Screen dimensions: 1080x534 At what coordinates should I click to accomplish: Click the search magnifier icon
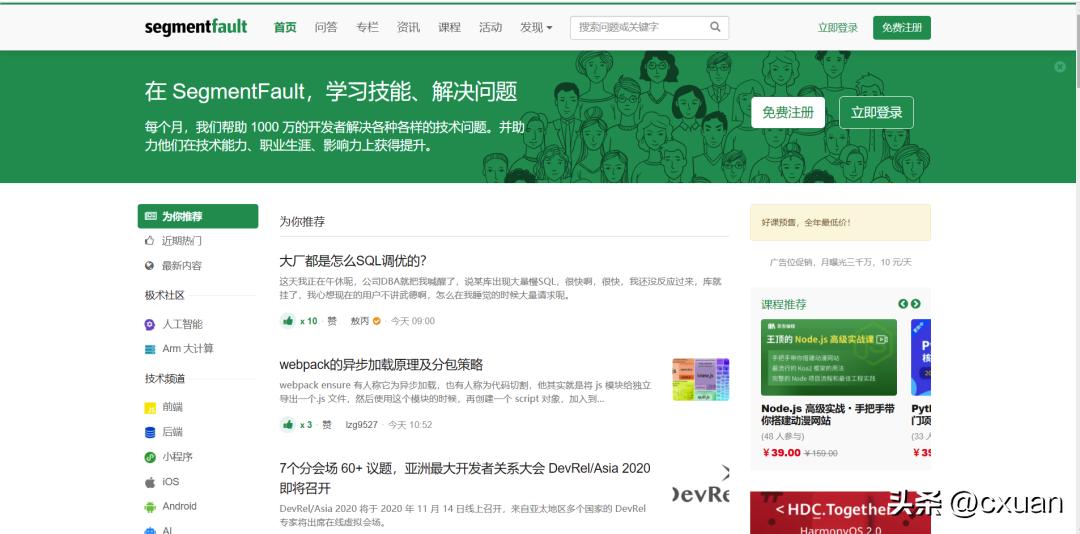tap(715, 28)
